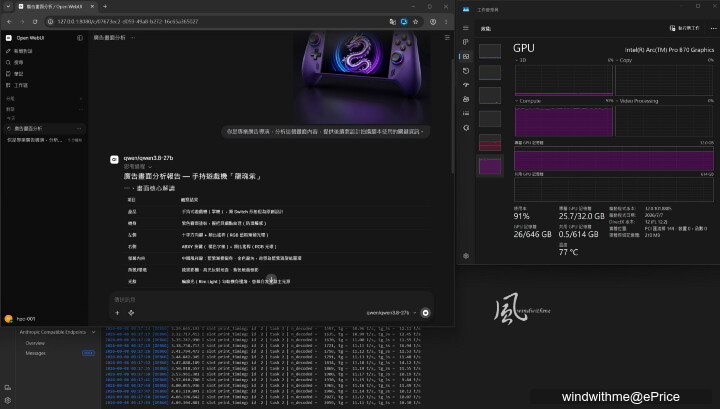The width and height of the screenshot is (720, 409).
Task: Open the browser three-dot menu
Action: [446, 22]
